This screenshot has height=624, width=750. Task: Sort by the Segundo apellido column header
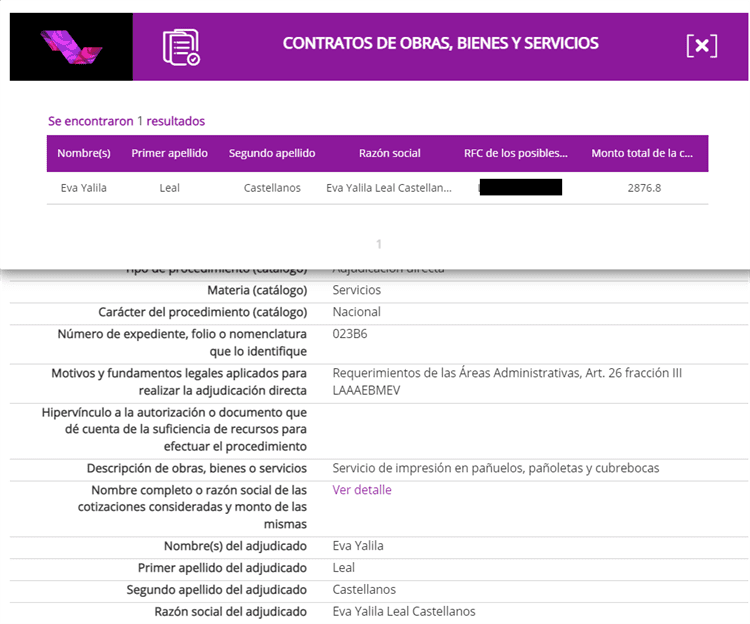(x=272, y=153)
